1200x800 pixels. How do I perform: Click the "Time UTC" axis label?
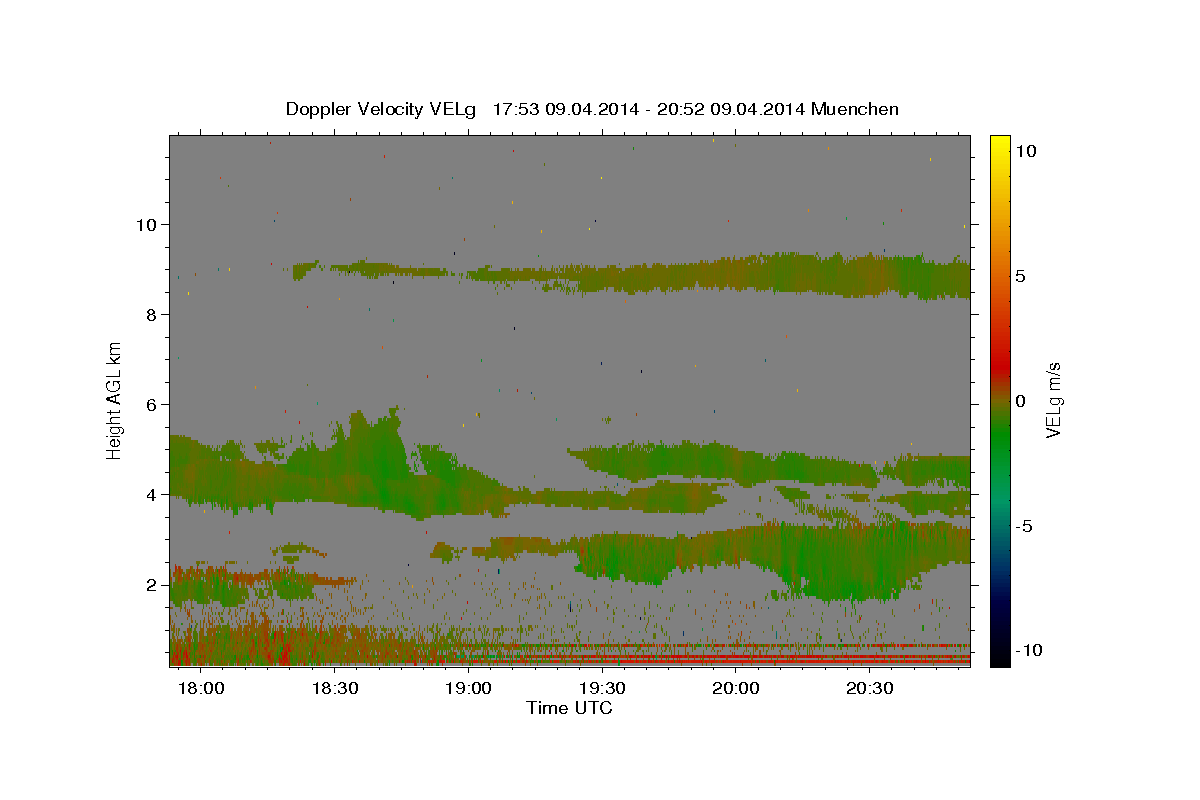(x=569, y=708)
